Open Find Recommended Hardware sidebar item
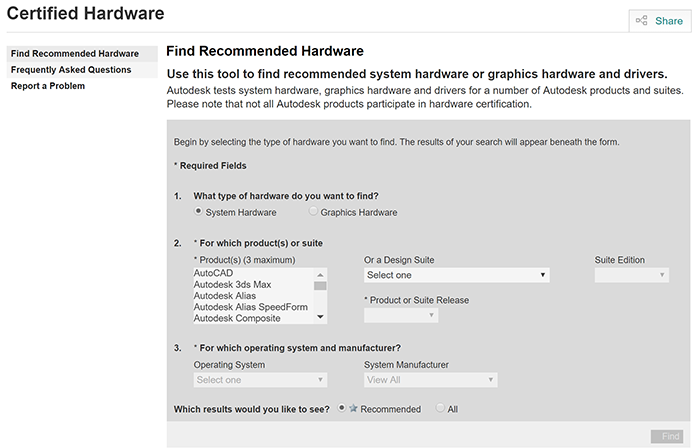Viewport: 700px width, 448px height. point(75,54)
